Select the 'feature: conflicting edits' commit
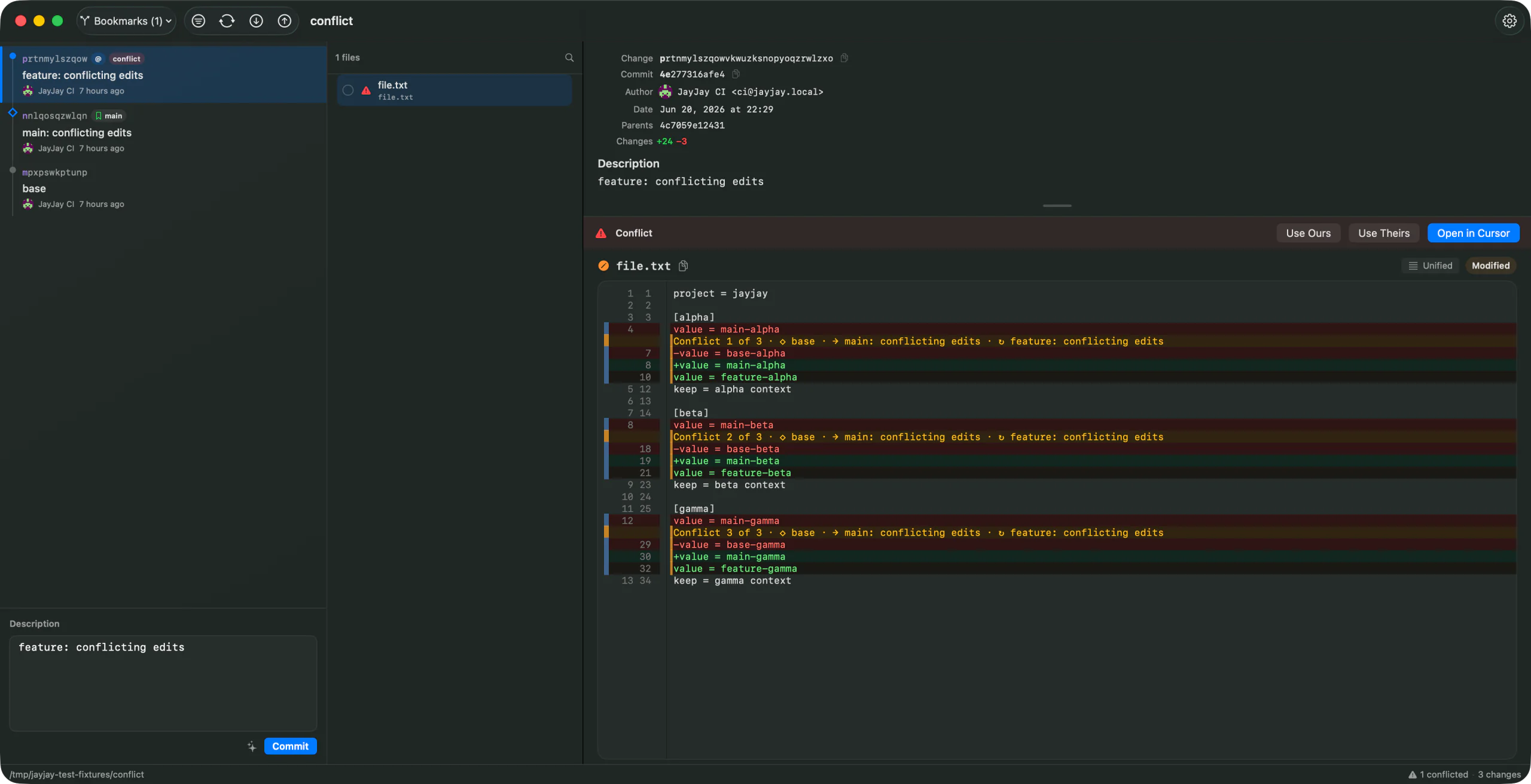Screen dimensions: 1531x784 [x=164, y=74]
